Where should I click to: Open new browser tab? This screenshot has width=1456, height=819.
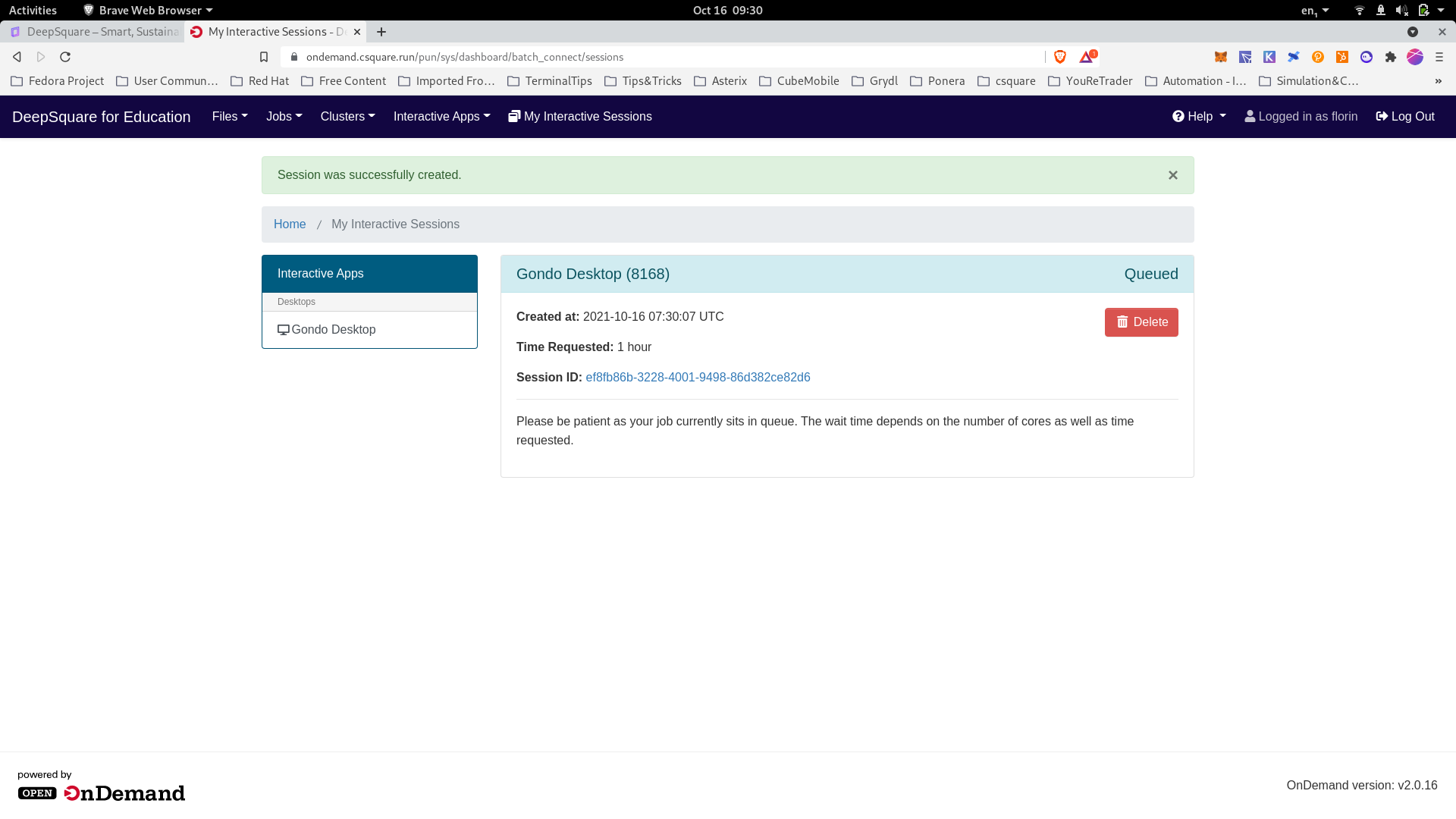click(x=381, y=32)
